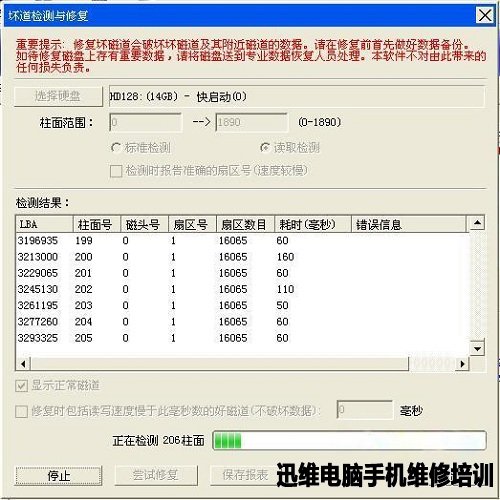Viewport: 500px width, 500px height.
Task: Click the 停止 button
Action: point(58,475)
